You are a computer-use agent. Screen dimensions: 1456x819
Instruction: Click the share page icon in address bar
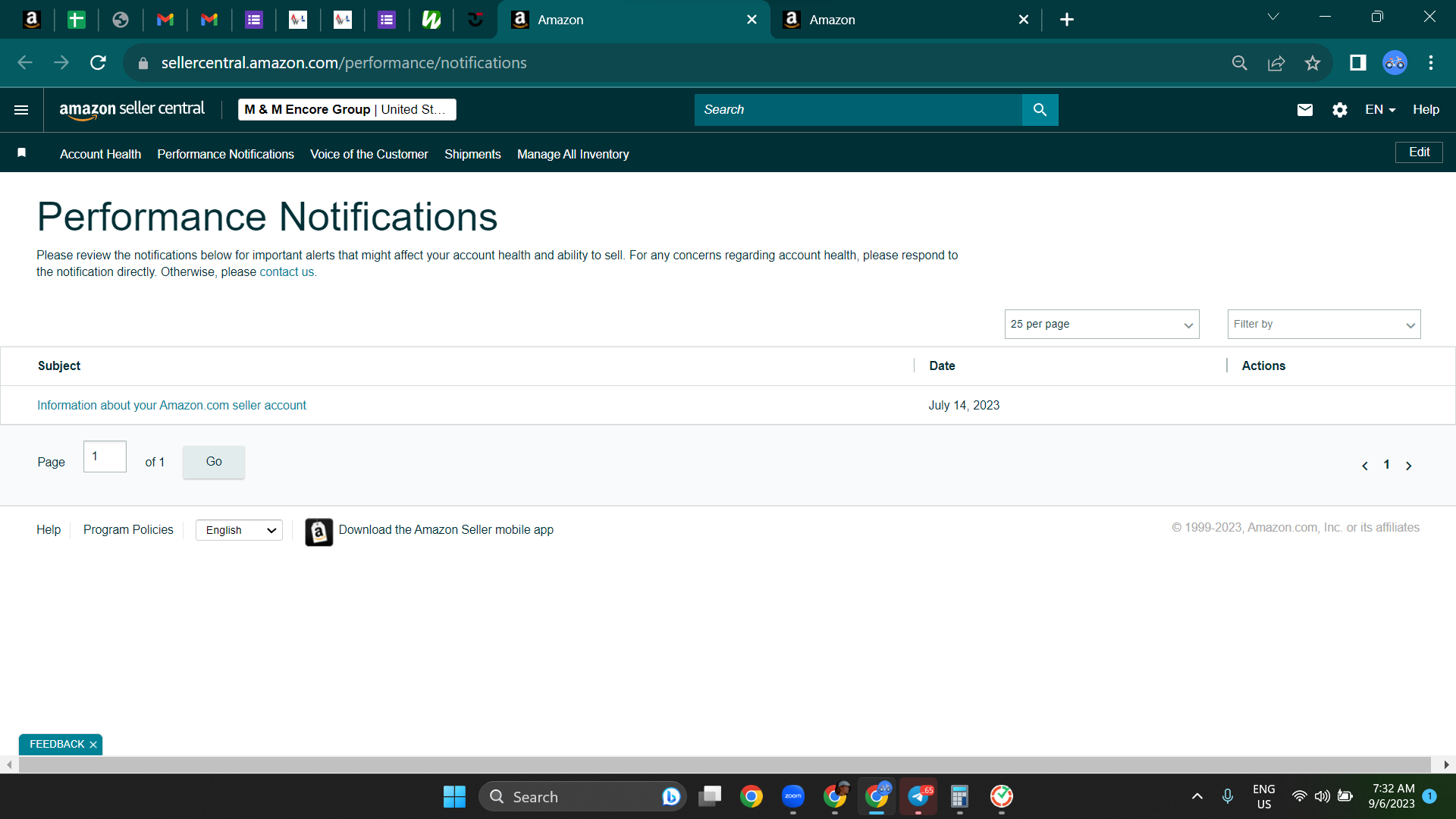point(1276,63)
